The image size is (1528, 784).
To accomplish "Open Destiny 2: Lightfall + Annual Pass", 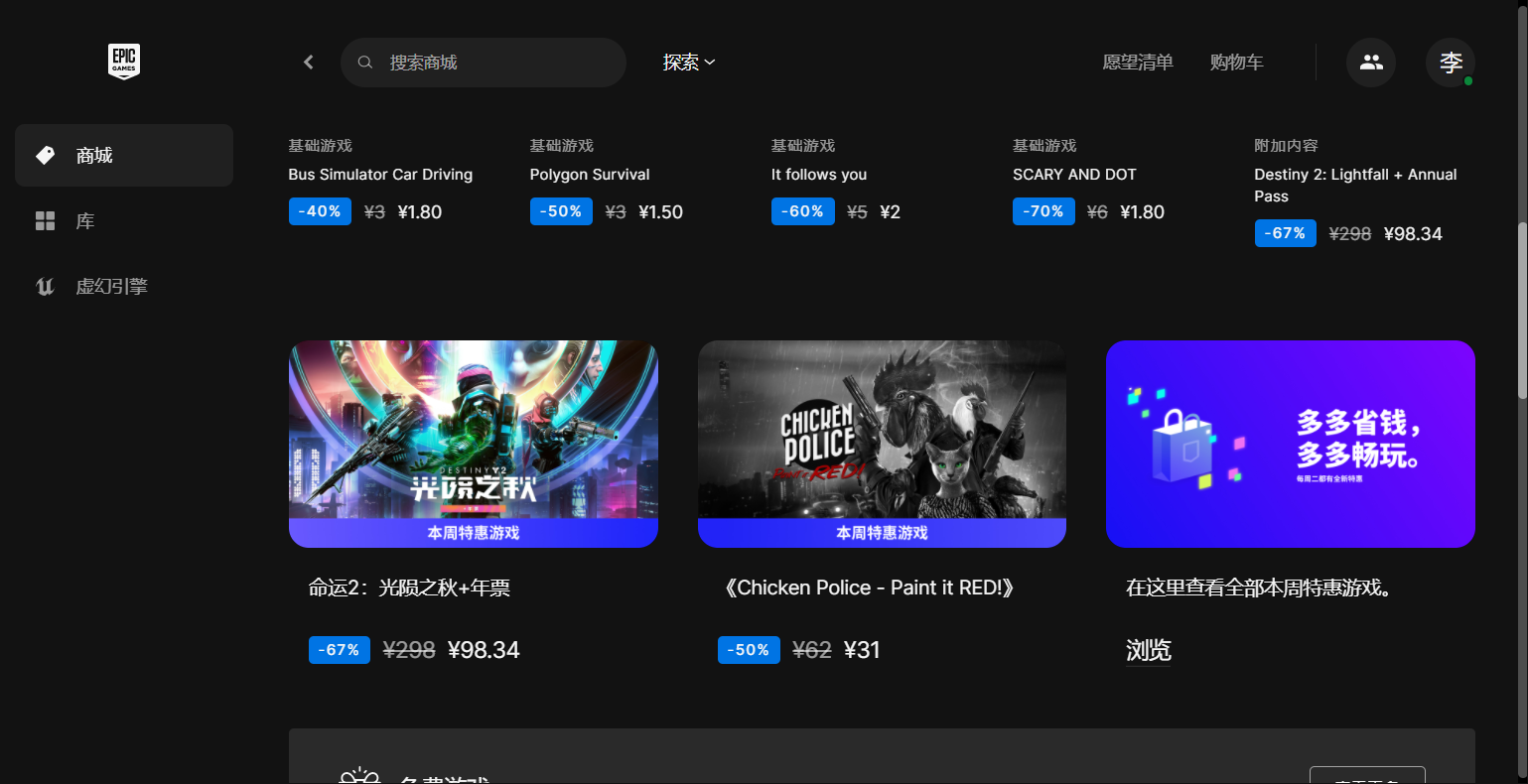I will tap(1355, 185).
